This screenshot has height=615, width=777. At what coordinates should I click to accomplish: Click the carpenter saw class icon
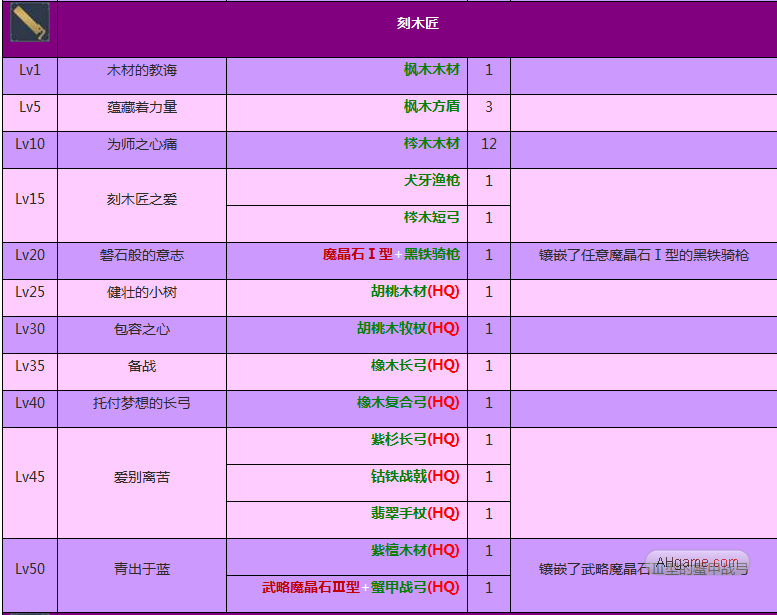30,22
